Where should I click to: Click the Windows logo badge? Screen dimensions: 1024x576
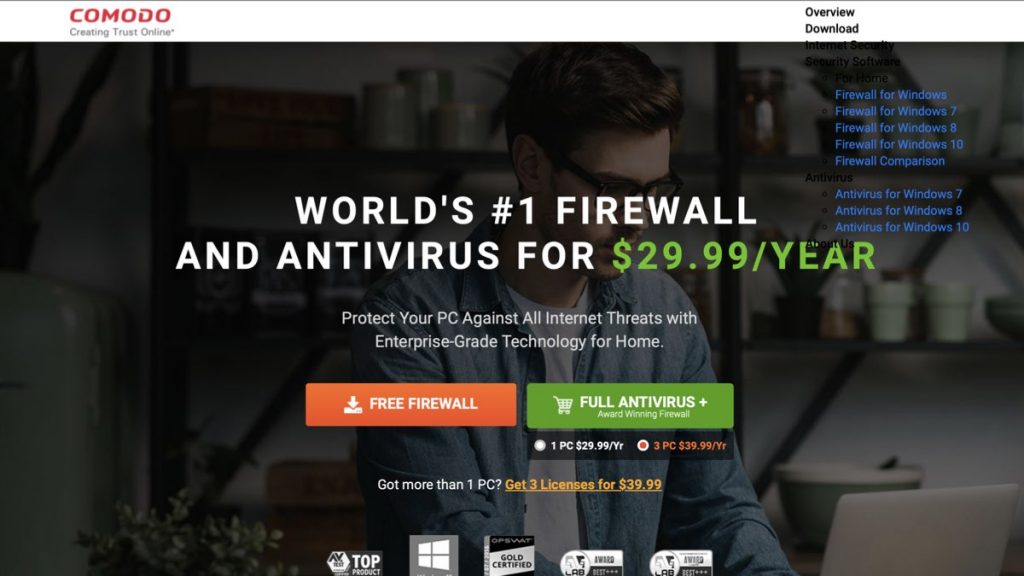pyautogui.click(x=434, y=555)
